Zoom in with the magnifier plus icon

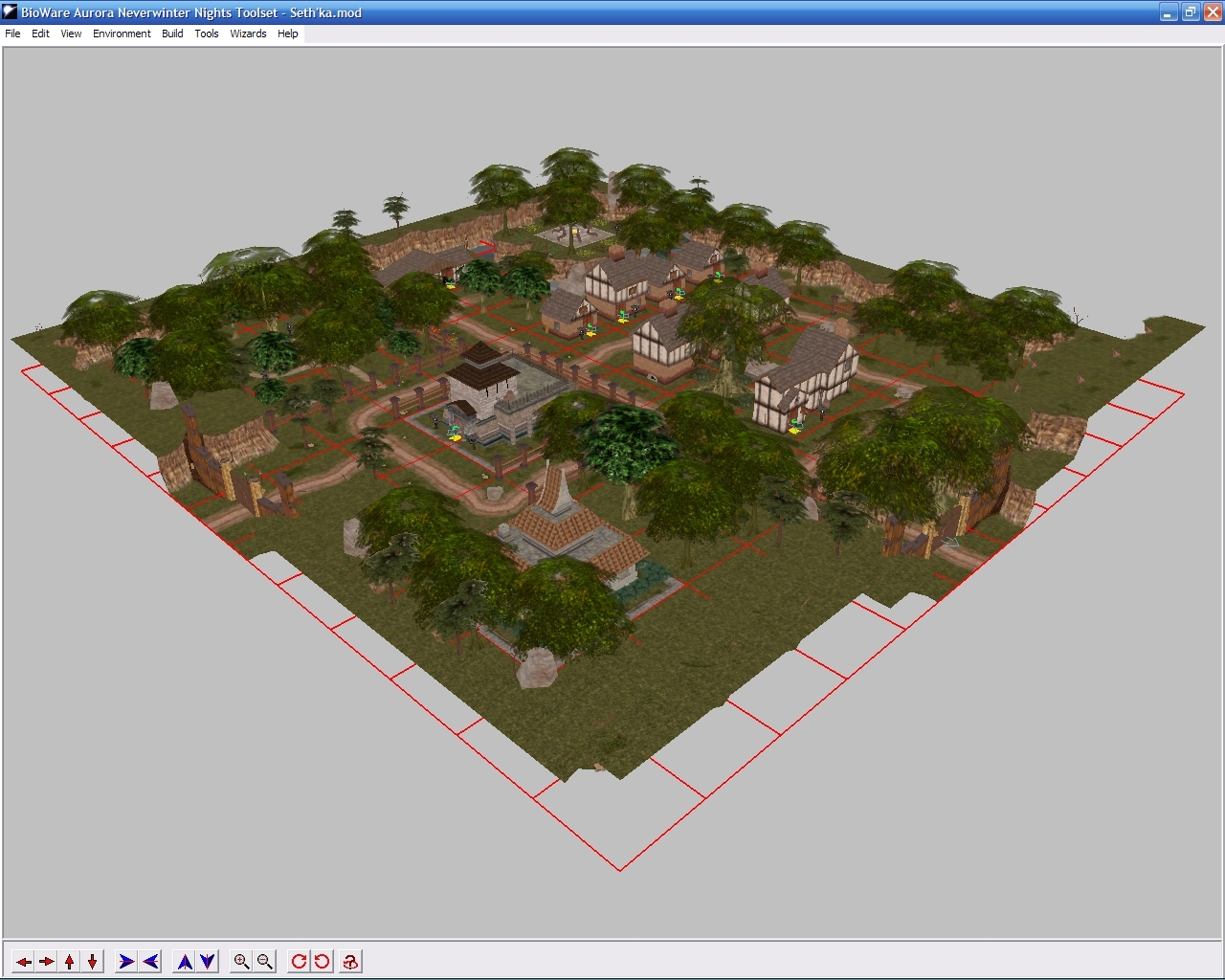tap(242, 962)
